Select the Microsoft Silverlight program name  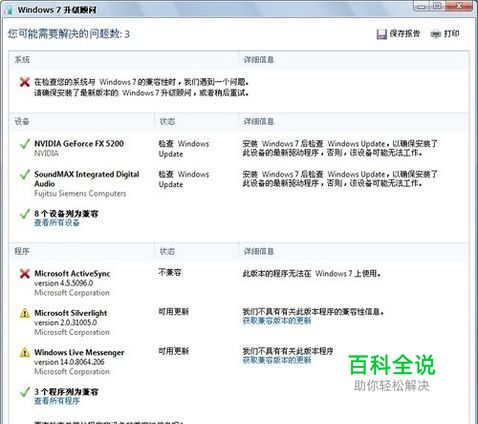coord(71,313)
